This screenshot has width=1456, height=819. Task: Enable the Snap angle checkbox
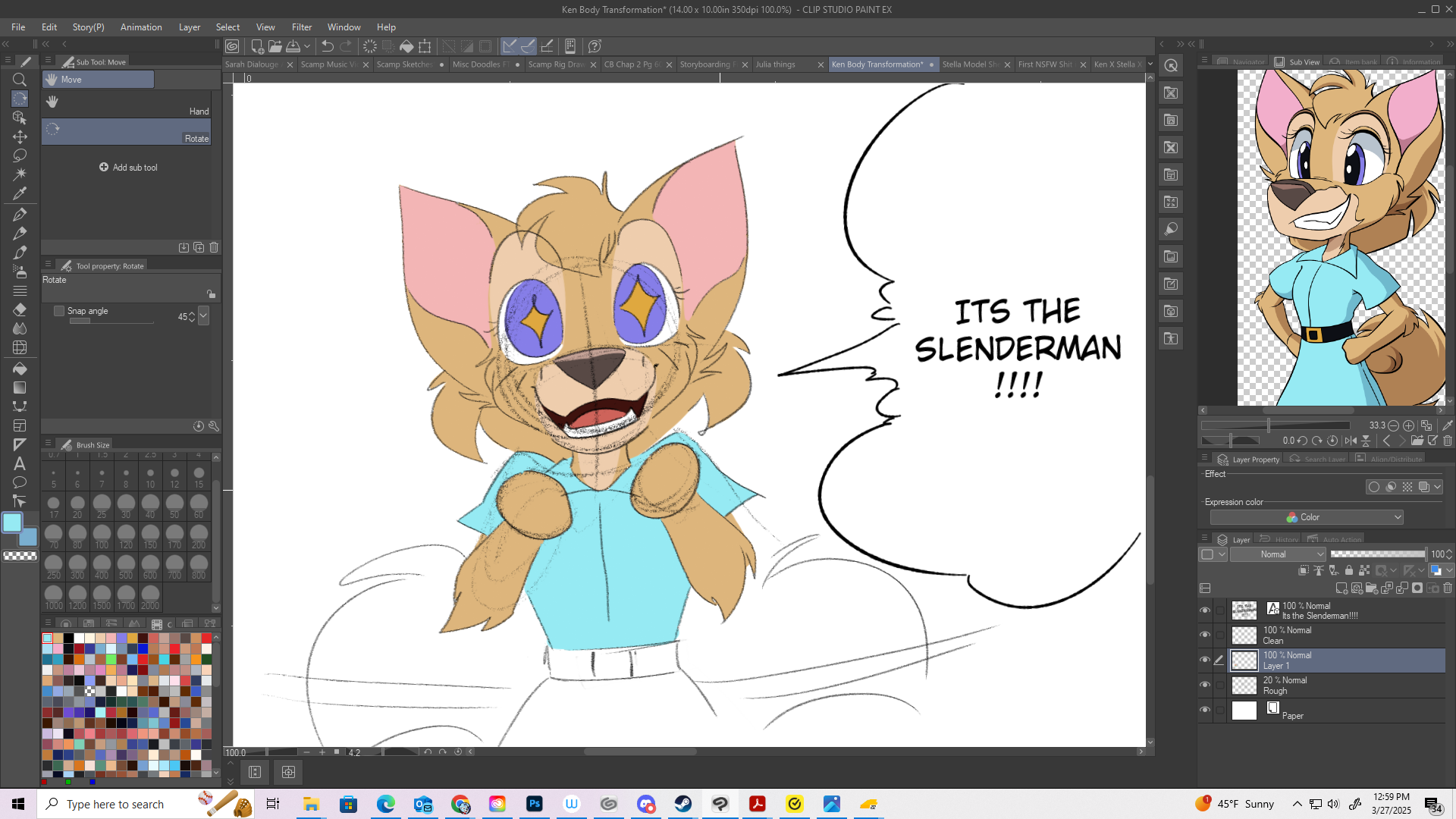click(59, 311)
